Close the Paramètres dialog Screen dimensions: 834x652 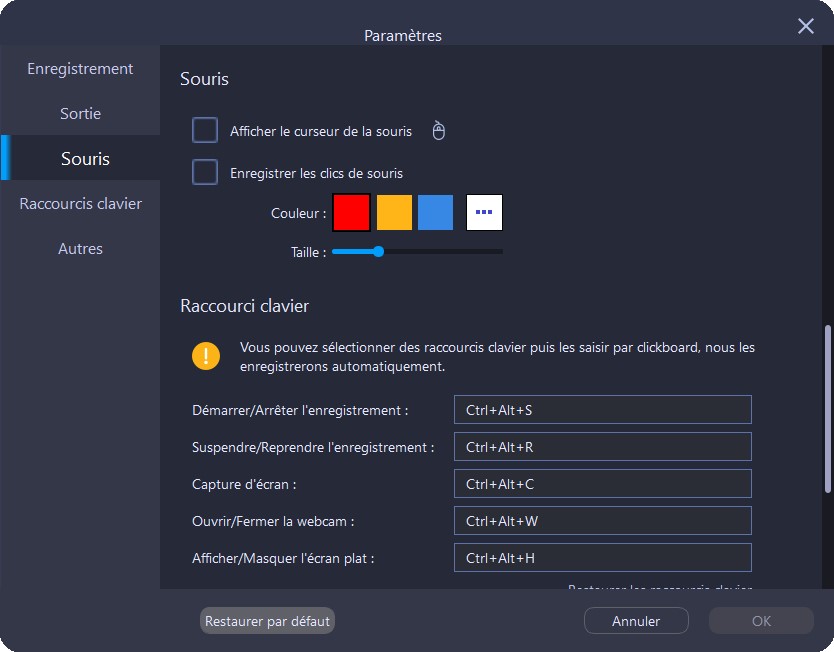coord(806,26)
